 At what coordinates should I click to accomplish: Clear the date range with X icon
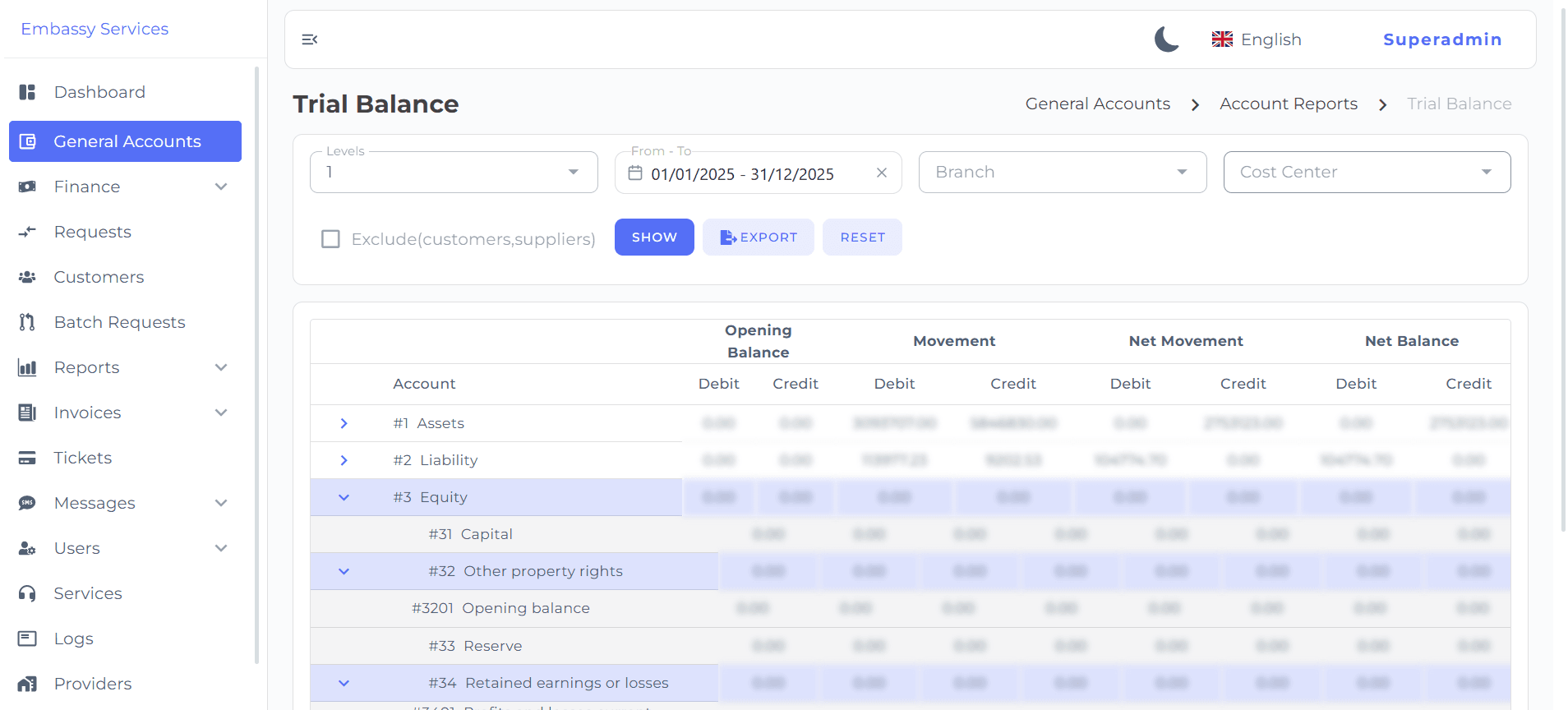882,173
